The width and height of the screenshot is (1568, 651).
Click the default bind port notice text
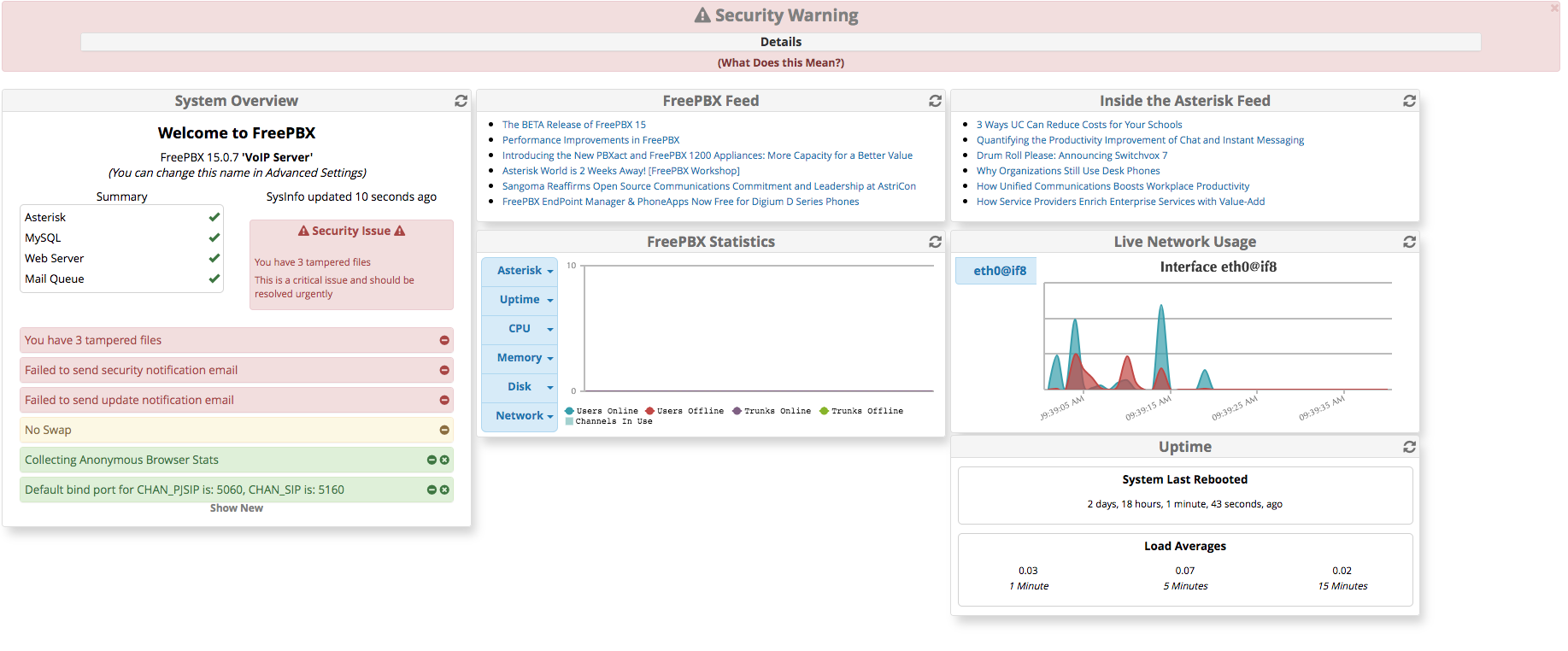[185, 490]
